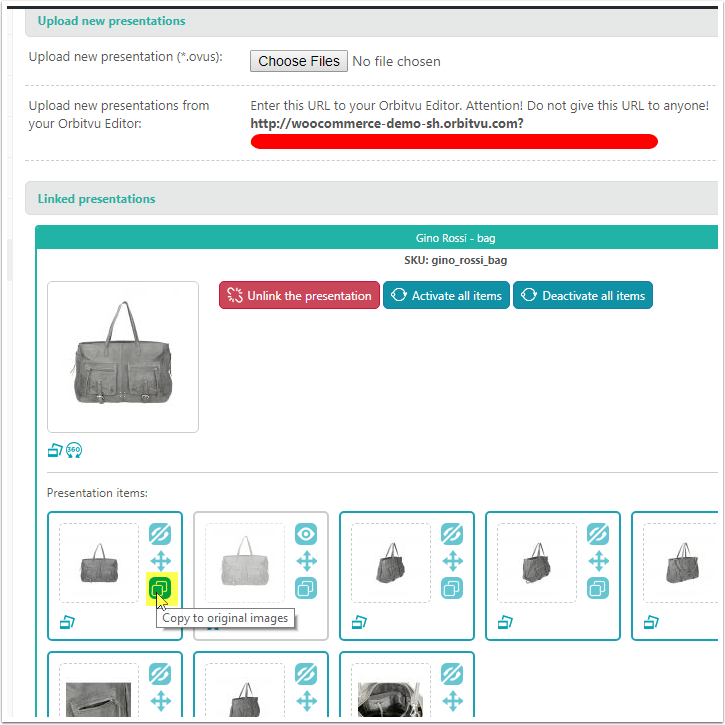Click move arrows on pocket close-up item

point(160,701)
